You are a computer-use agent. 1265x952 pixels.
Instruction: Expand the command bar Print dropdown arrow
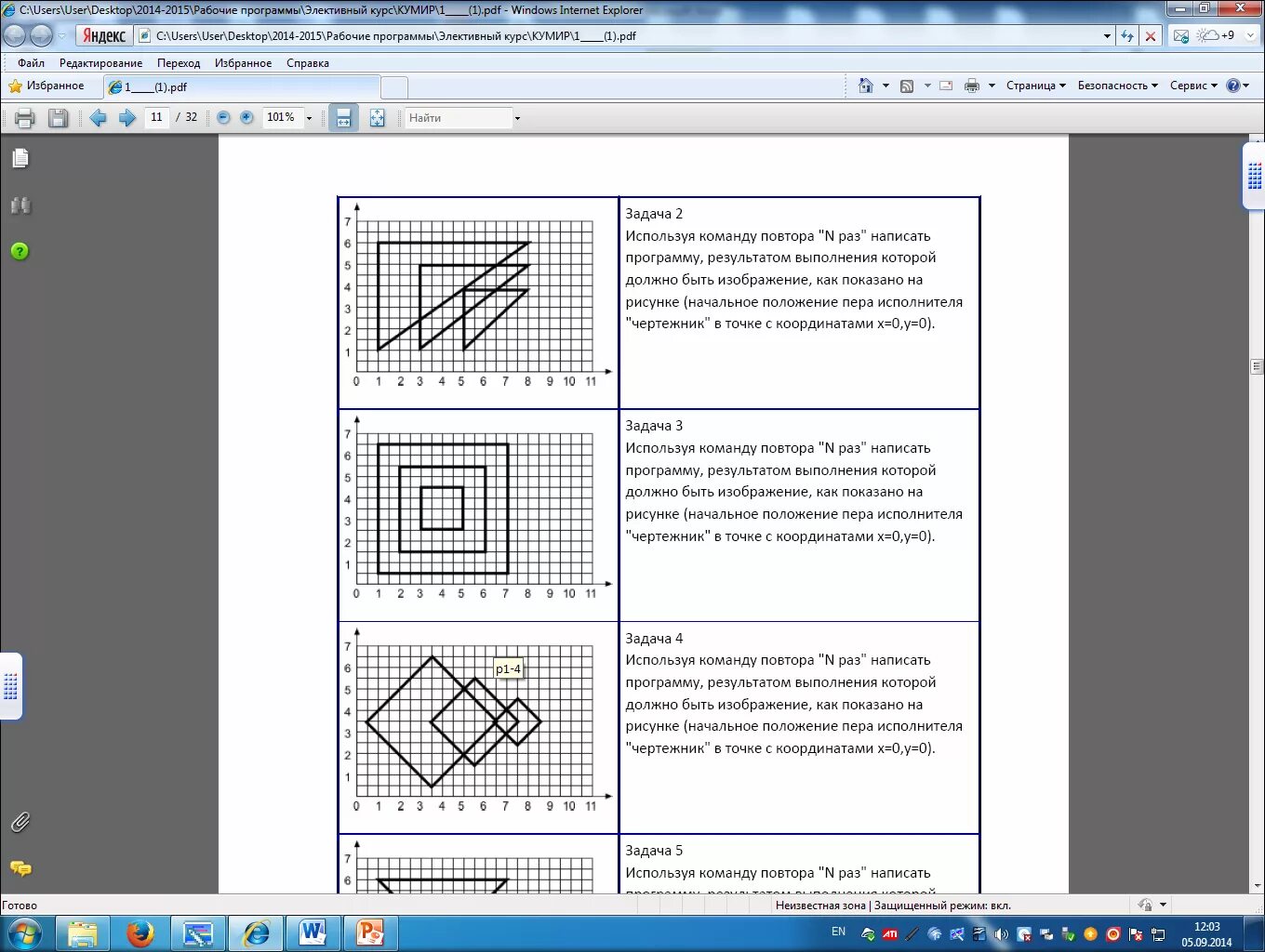point(992,86)
